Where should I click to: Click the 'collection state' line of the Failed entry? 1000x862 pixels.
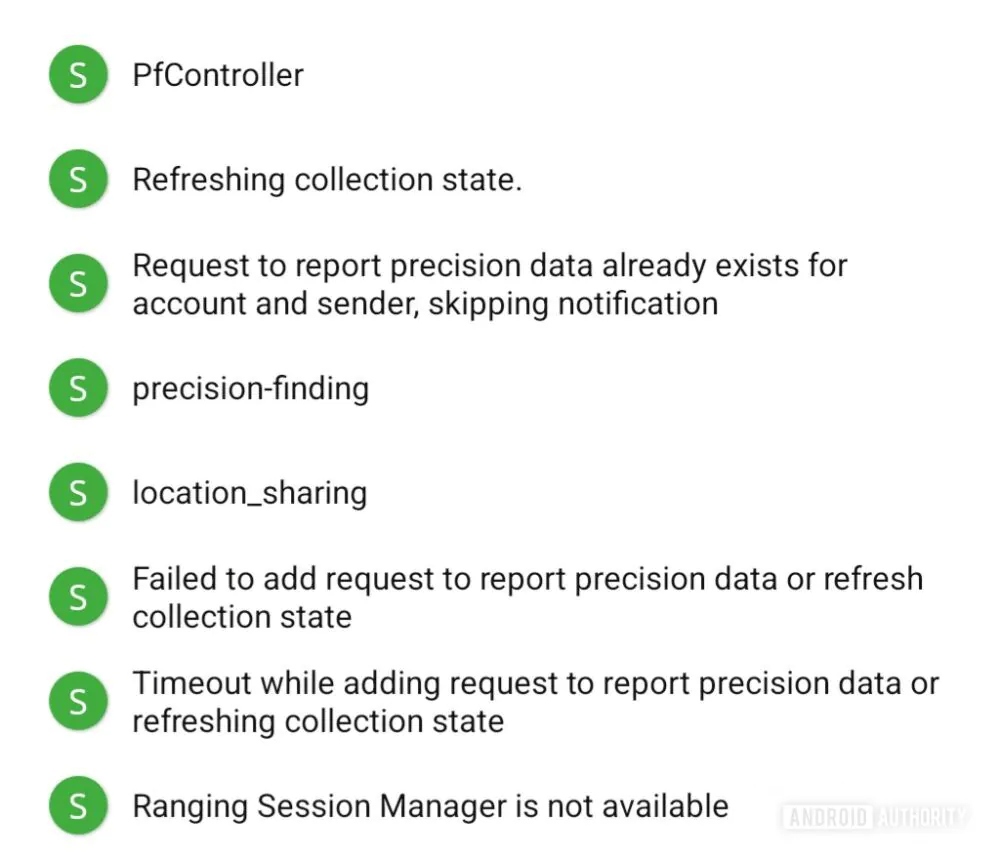click(242, 617)
